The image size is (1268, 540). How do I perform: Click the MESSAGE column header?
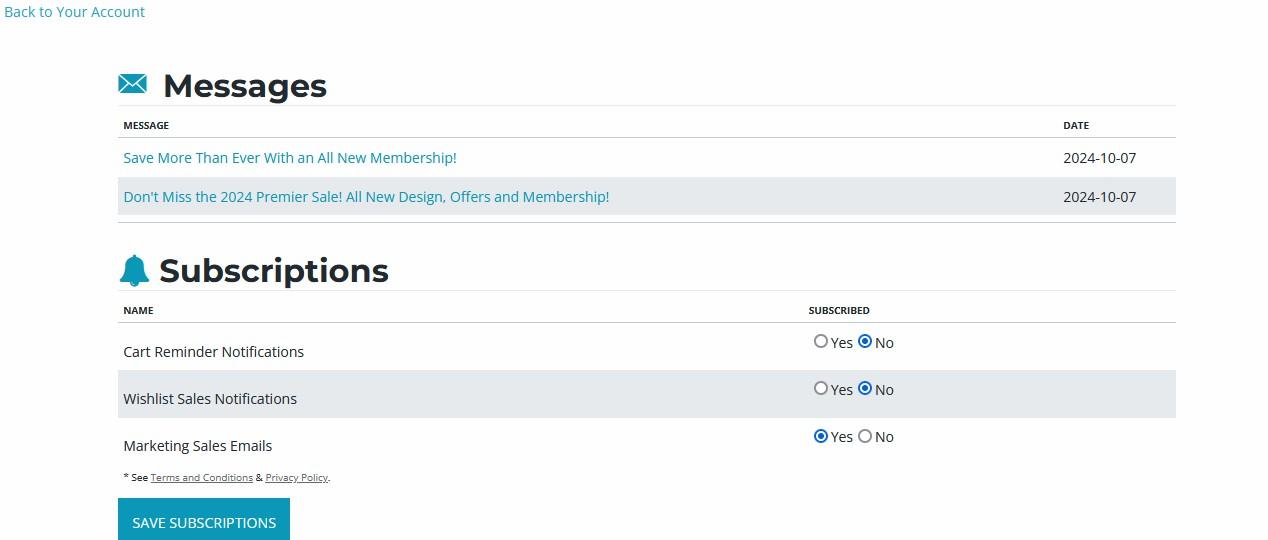pos(146,126)
